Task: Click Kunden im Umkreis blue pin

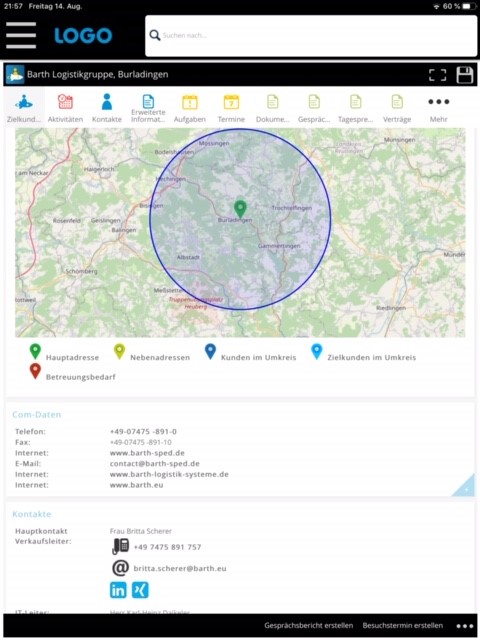Action: (210, 351)
